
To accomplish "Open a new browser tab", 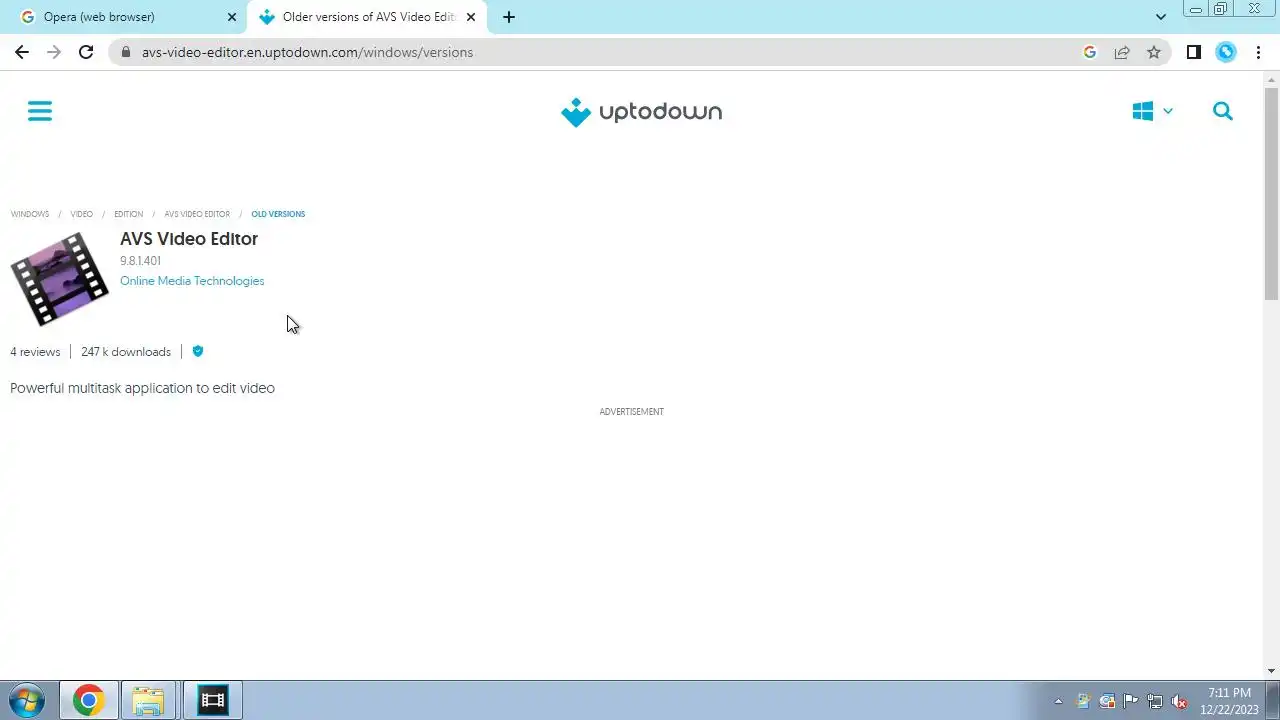I will pyautogui.click(x=508, y=17).
